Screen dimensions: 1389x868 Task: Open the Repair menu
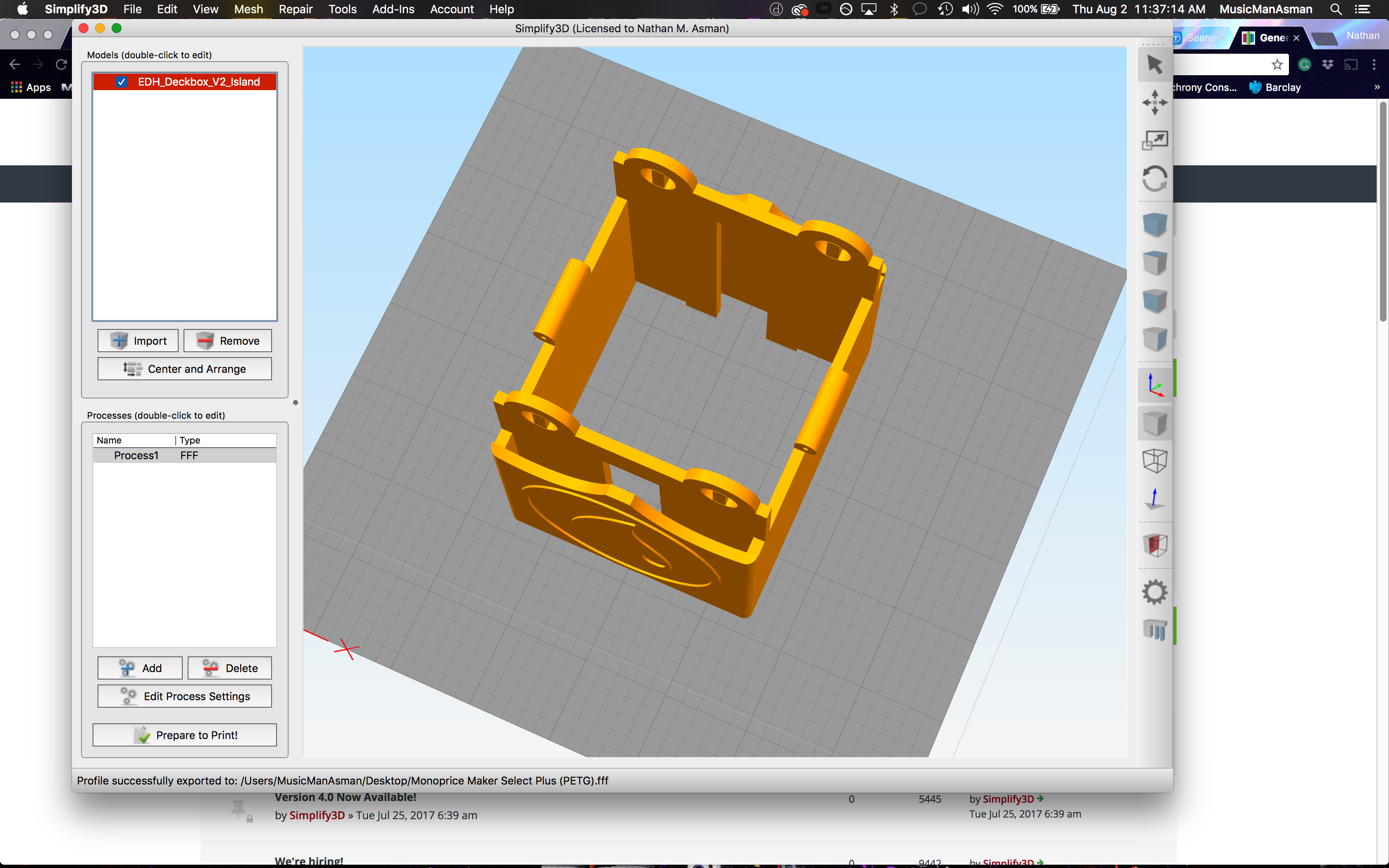pyautogui.click(x=296, y=9)
